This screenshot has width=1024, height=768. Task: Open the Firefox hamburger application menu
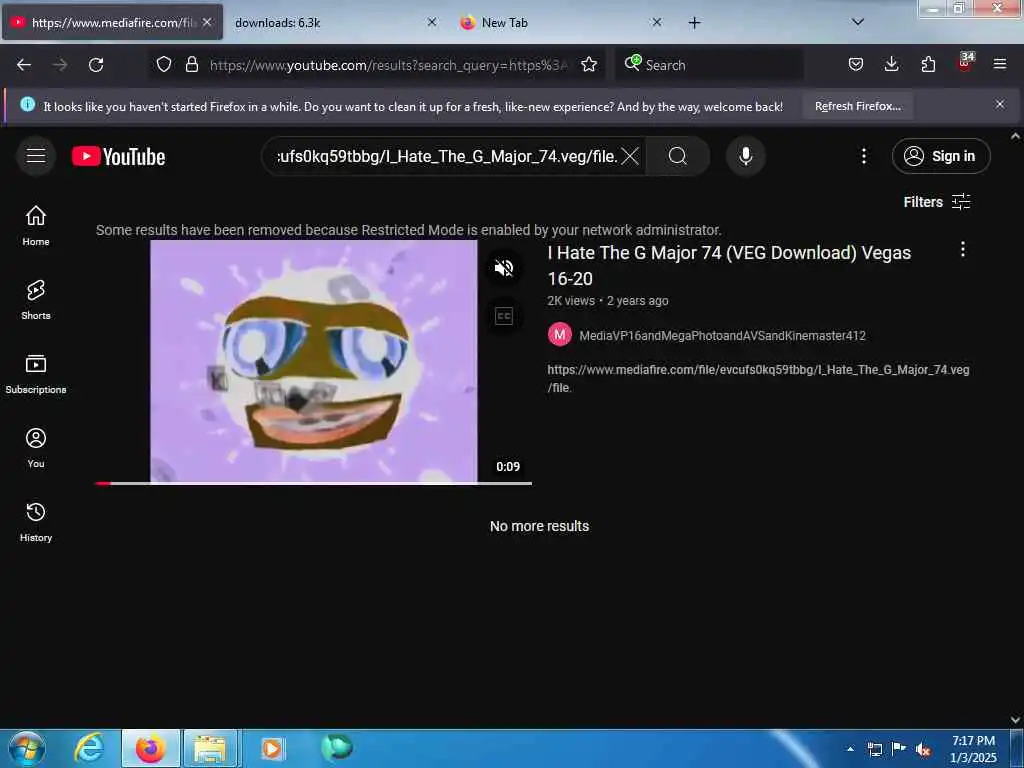[x=1000, y=64]
